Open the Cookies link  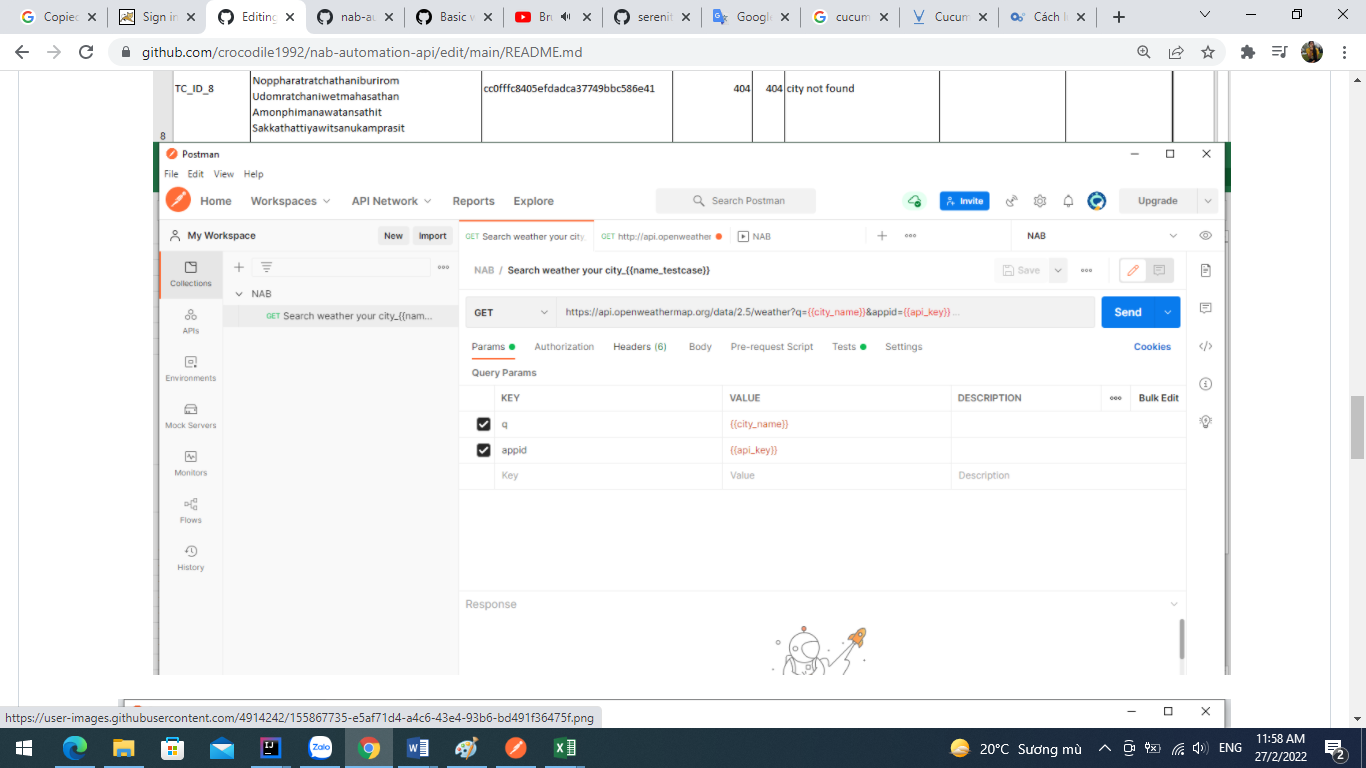[x=1152, y=347]
